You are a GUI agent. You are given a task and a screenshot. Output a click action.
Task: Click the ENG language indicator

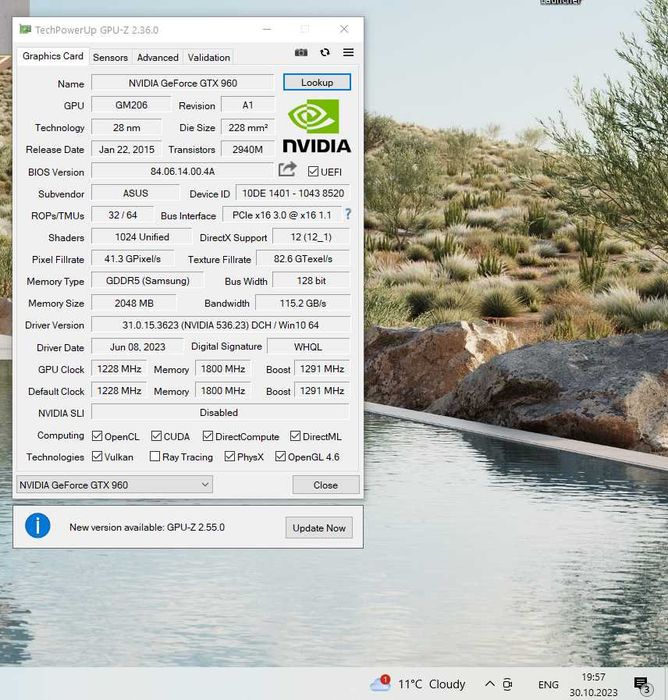point(548,684)
